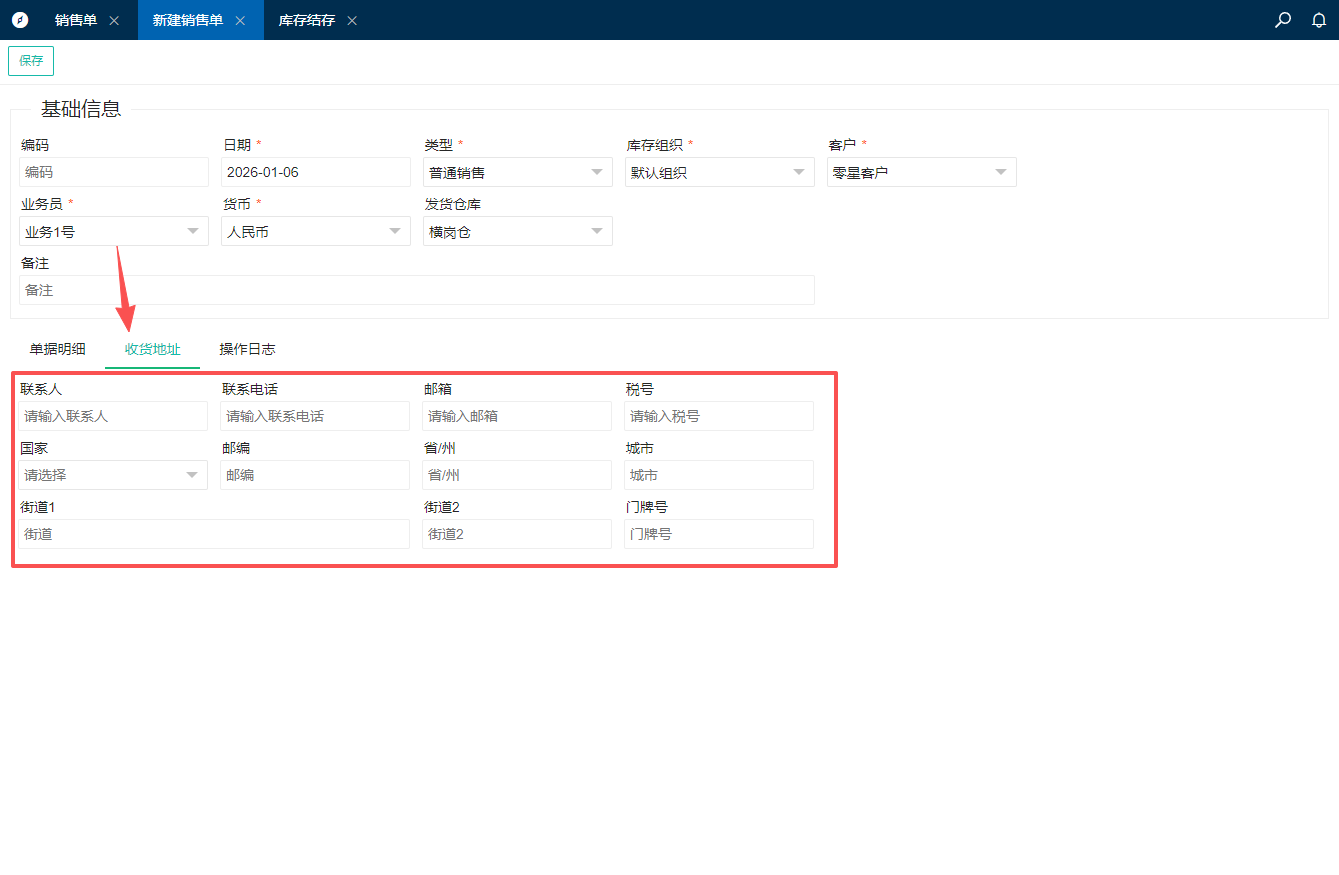Click the 日期 date field
The width and height of the screenshot is (1339, 875).
tap(315, 172)
